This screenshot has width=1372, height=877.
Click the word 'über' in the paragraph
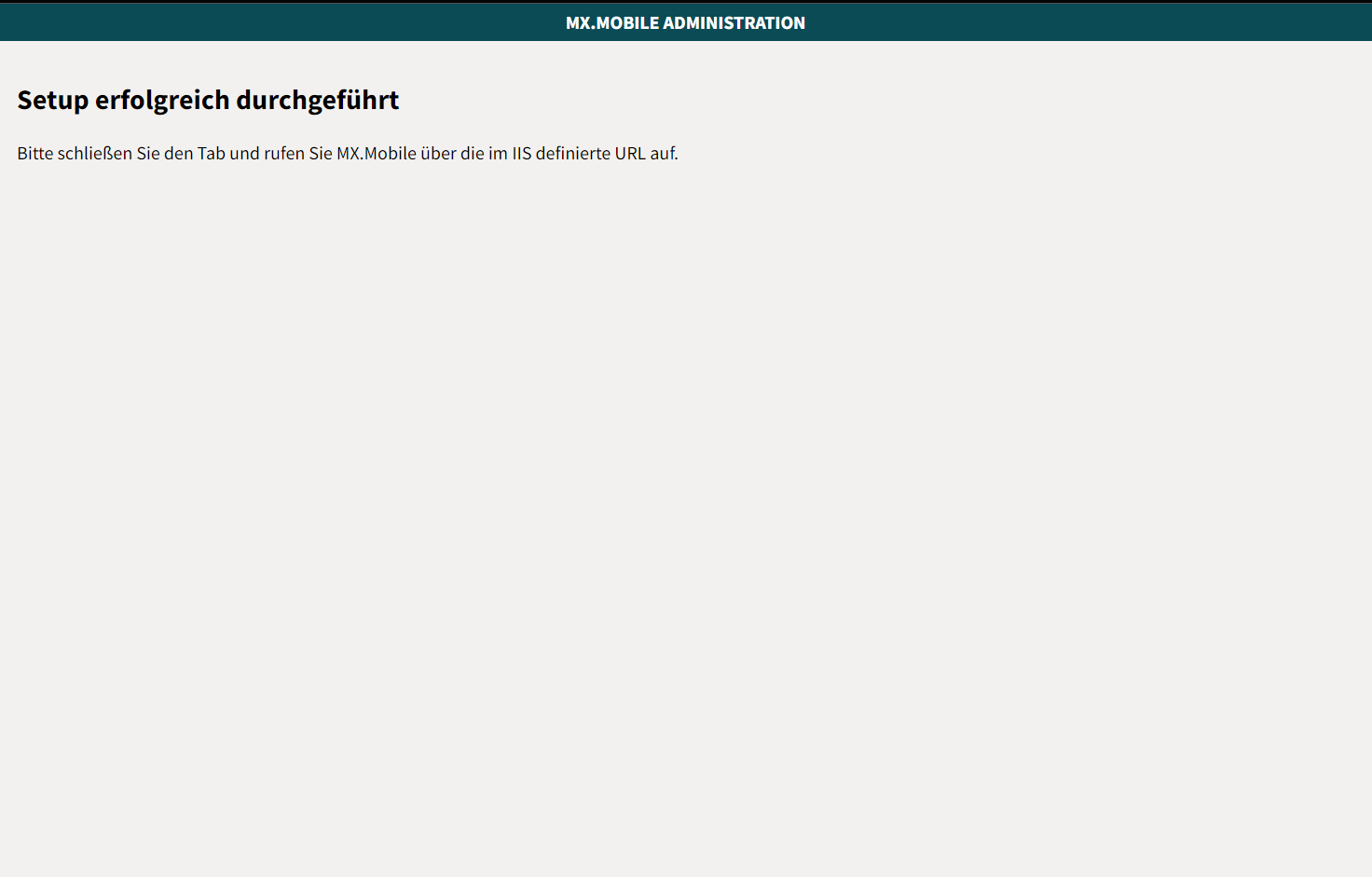pyautogui.click(x=438, y=154)
